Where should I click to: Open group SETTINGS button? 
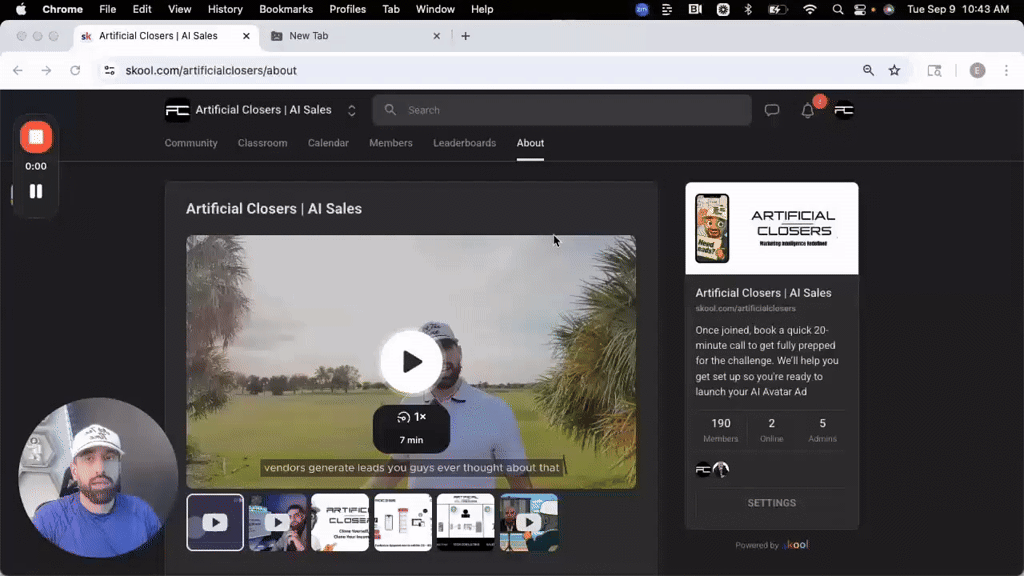point(772,503)
